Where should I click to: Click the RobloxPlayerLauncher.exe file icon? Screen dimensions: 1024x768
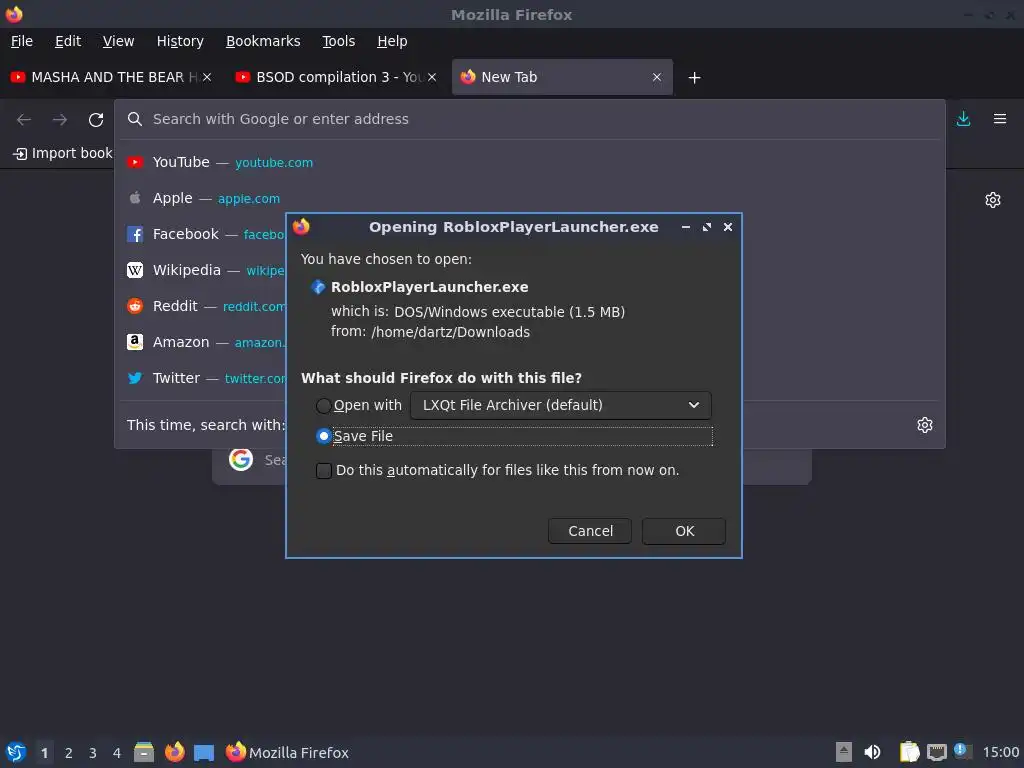point(318,287)
